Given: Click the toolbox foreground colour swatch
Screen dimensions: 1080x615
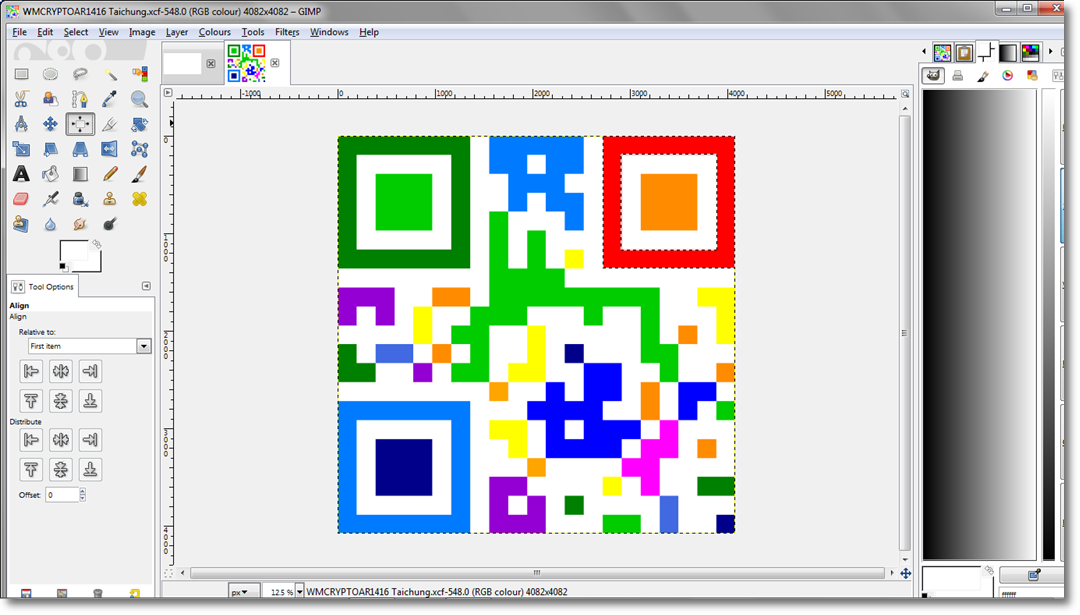Looking at the screenshot, I should click(73, 251).
